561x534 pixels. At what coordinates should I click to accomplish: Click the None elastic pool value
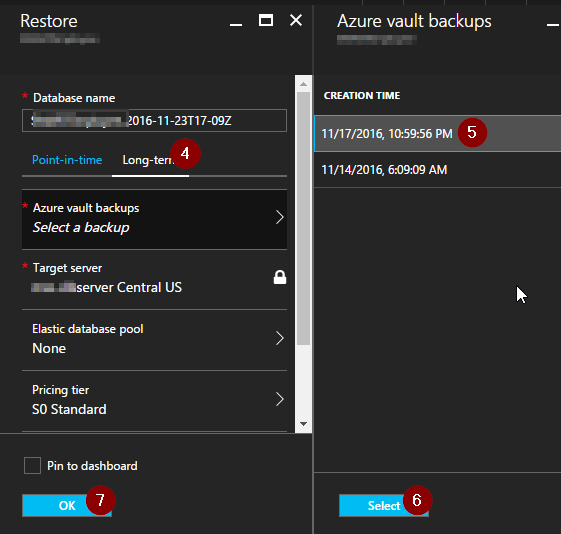point(49,349)
